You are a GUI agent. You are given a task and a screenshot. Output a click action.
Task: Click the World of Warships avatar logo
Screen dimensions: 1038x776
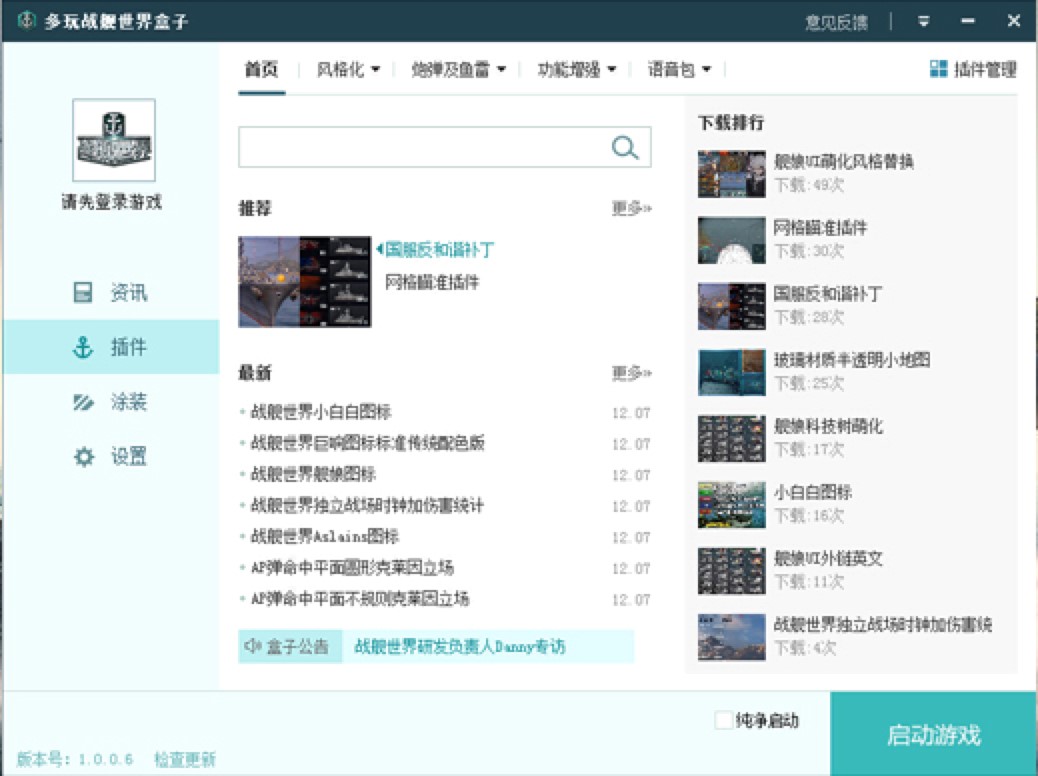click(x=114, y=140)
